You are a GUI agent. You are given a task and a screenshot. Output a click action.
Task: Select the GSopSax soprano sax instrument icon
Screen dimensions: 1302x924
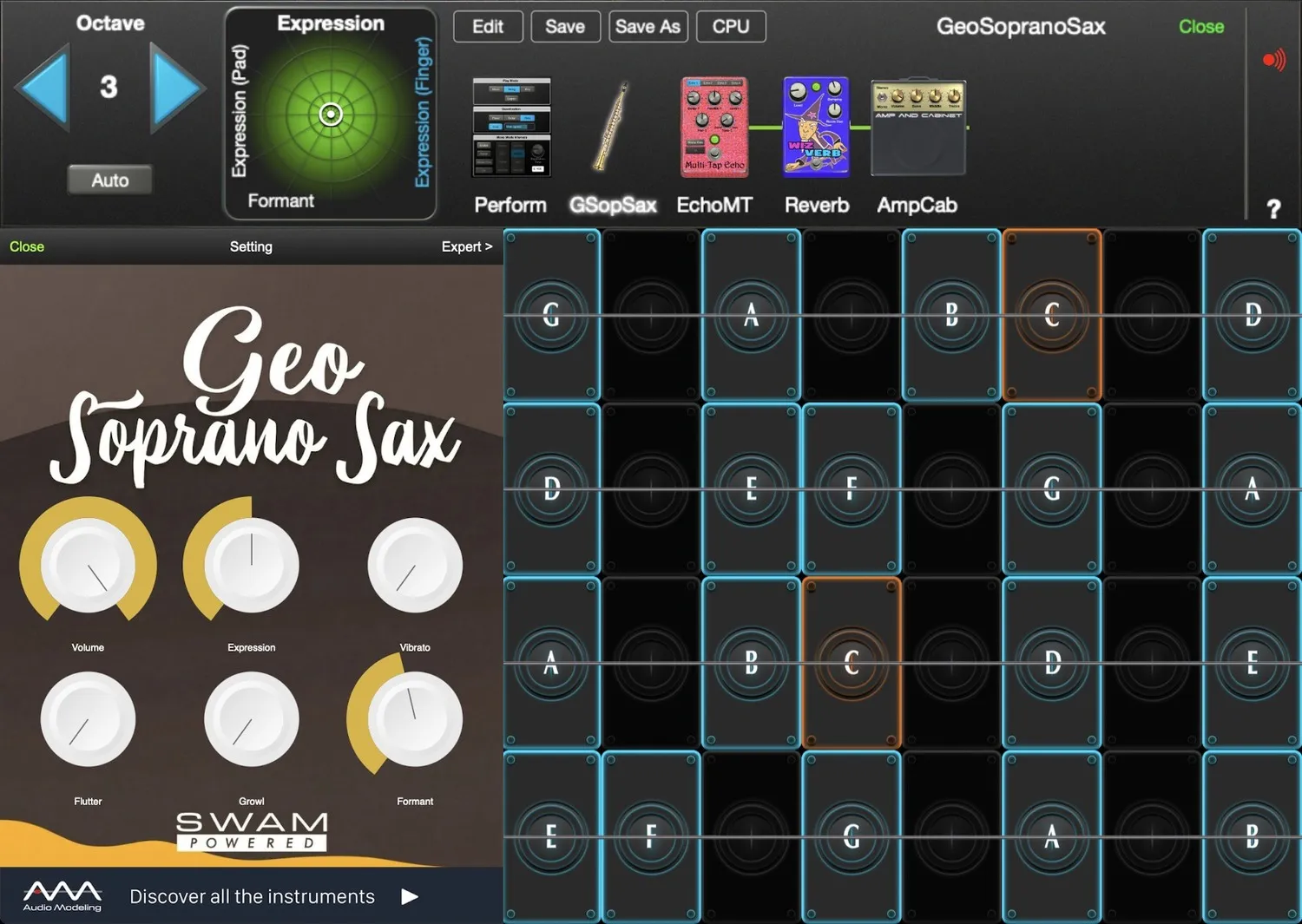click(611, 128)
